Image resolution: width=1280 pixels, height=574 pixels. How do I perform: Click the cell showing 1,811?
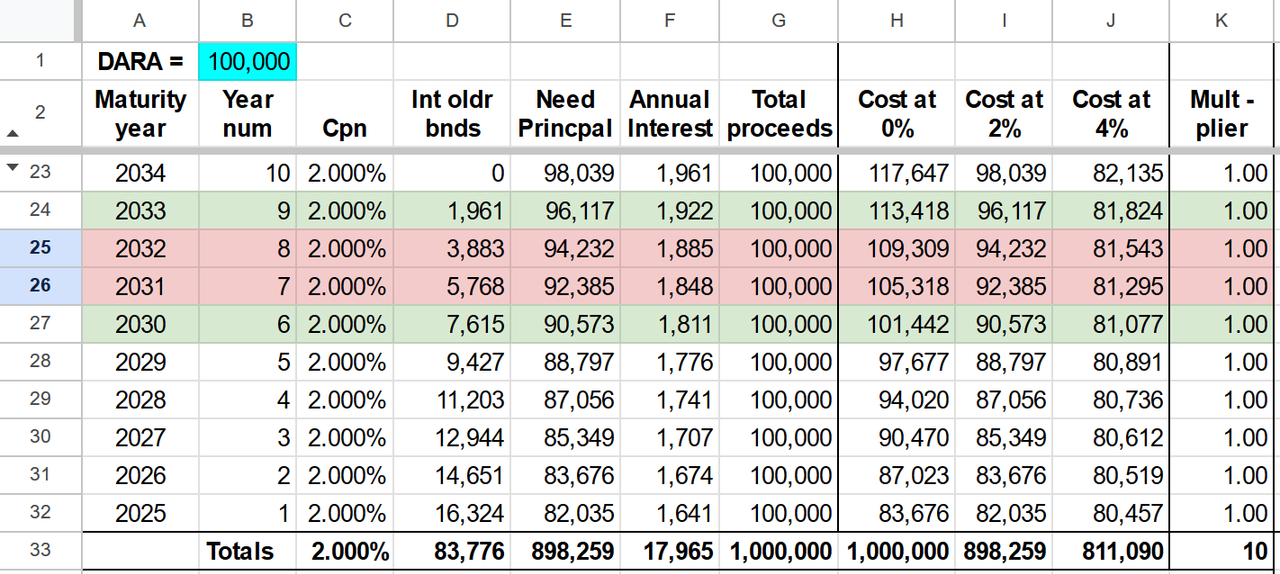(x=670, y=324)
